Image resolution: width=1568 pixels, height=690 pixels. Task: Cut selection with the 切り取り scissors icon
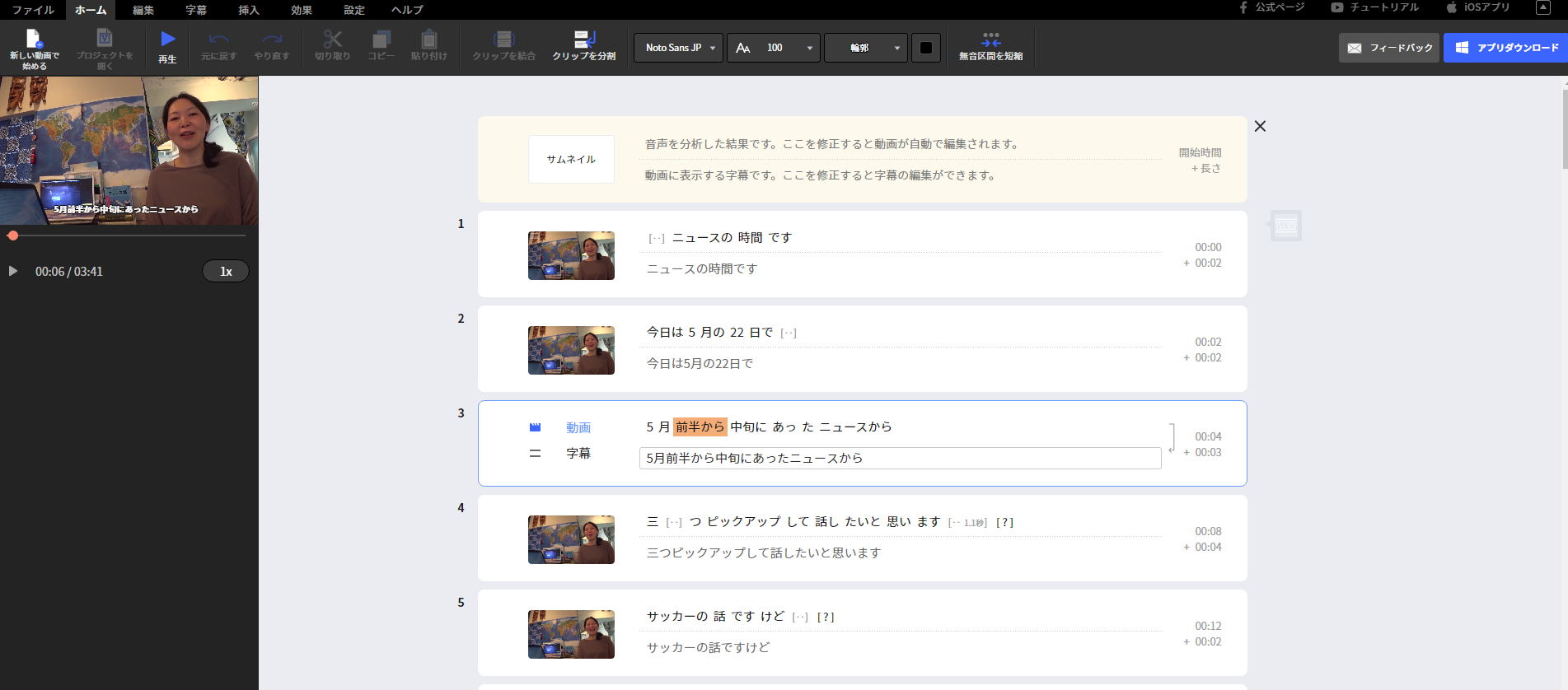tap(333, 39)
